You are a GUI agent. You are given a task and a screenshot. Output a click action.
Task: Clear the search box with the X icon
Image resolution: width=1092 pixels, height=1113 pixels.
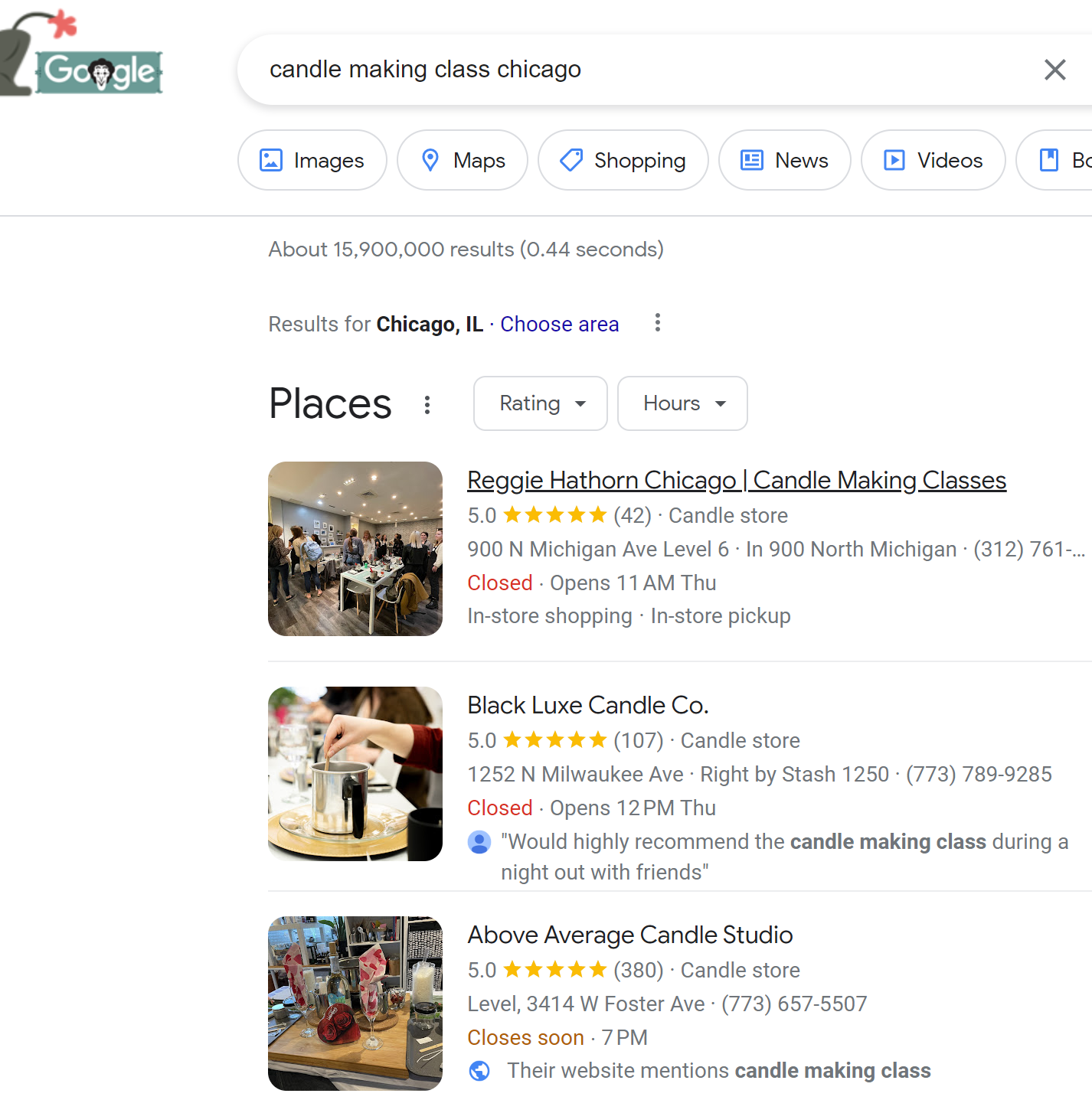pos(1054,70)
